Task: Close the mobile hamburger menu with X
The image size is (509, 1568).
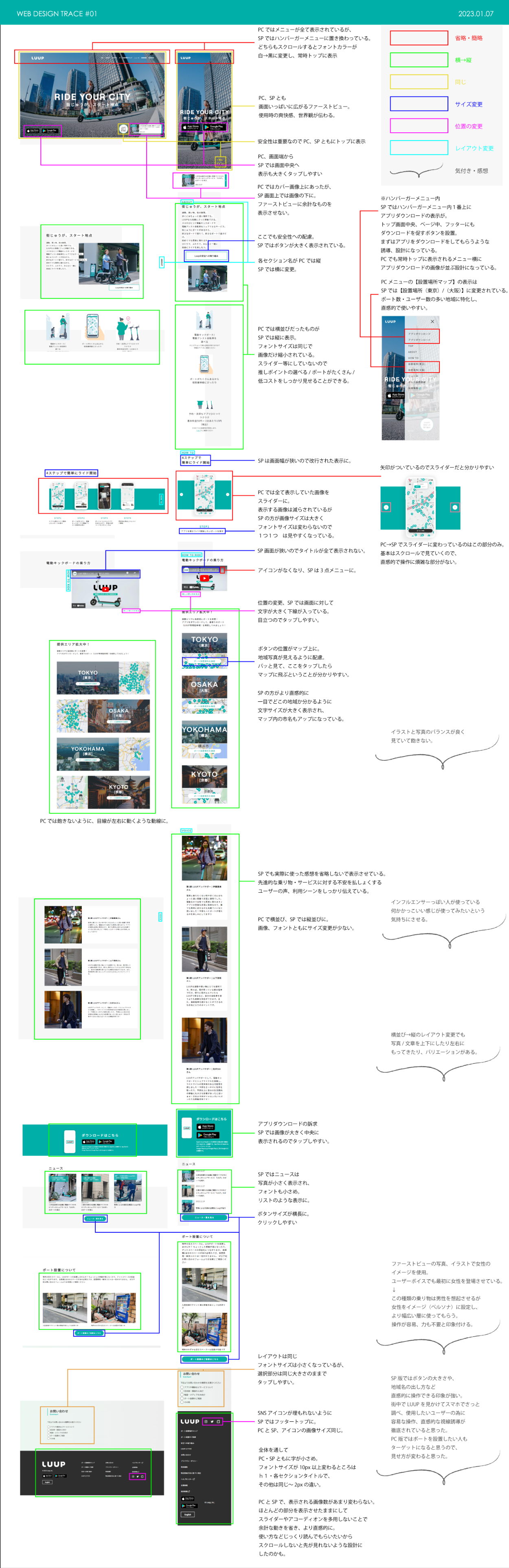Action: tap(432, 321)
